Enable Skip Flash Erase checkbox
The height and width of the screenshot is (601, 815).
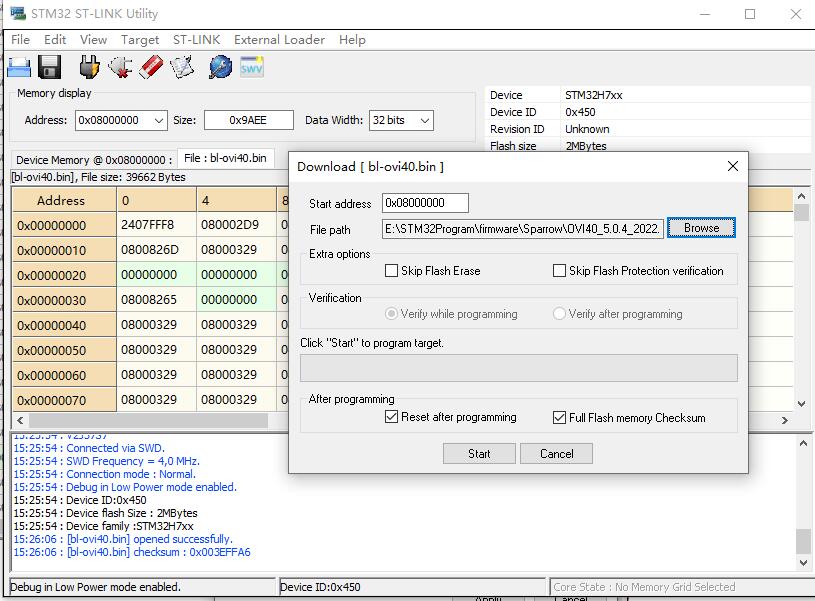click(391, 271)
